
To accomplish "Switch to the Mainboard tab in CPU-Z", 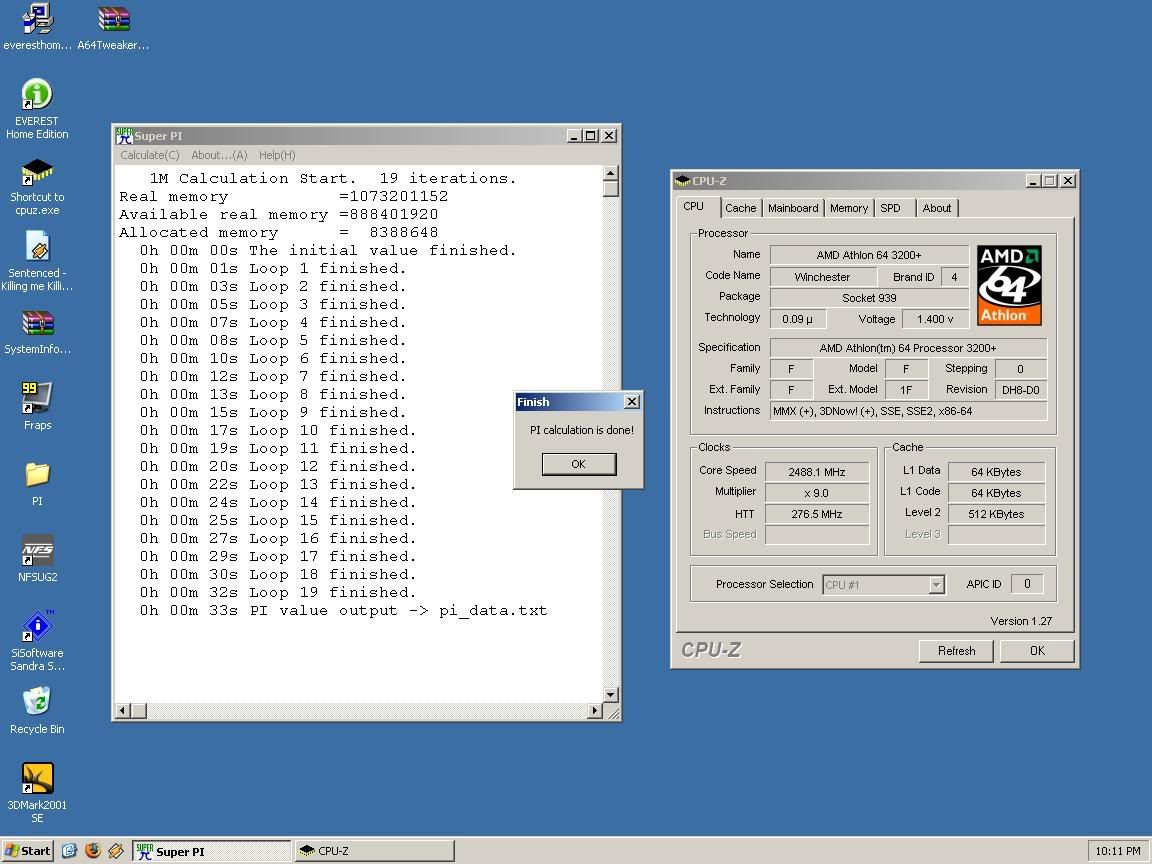I will 793,208.
